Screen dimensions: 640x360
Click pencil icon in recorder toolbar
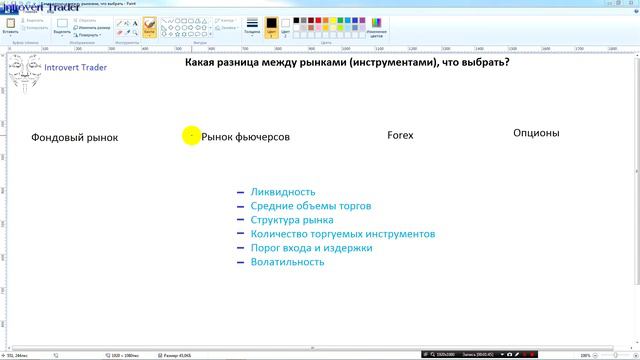pyautogui.click(x=517, y=355)
